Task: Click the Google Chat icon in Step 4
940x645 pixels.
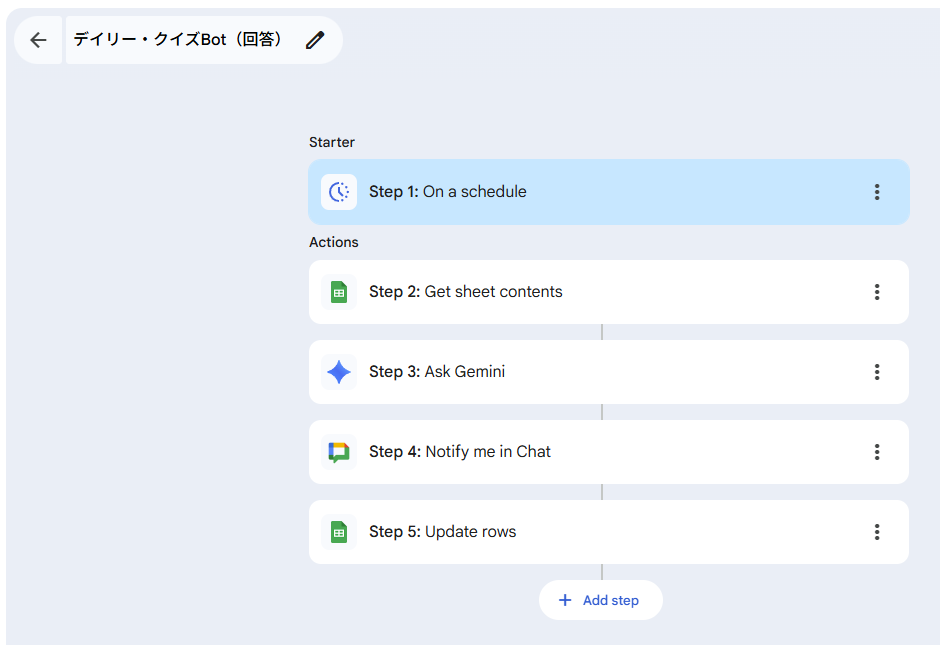Action: click(339, 452)
